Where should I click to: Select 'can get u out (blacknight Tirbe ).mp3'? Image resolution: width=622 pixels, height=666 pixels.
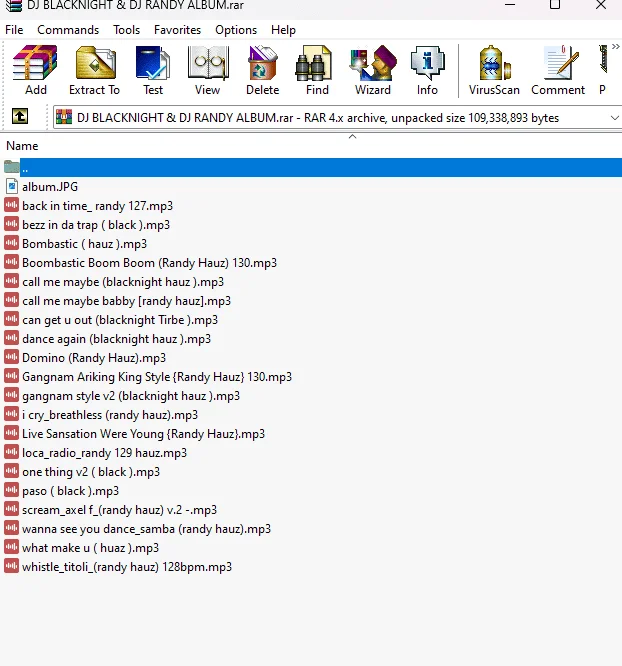click(120, 320)
